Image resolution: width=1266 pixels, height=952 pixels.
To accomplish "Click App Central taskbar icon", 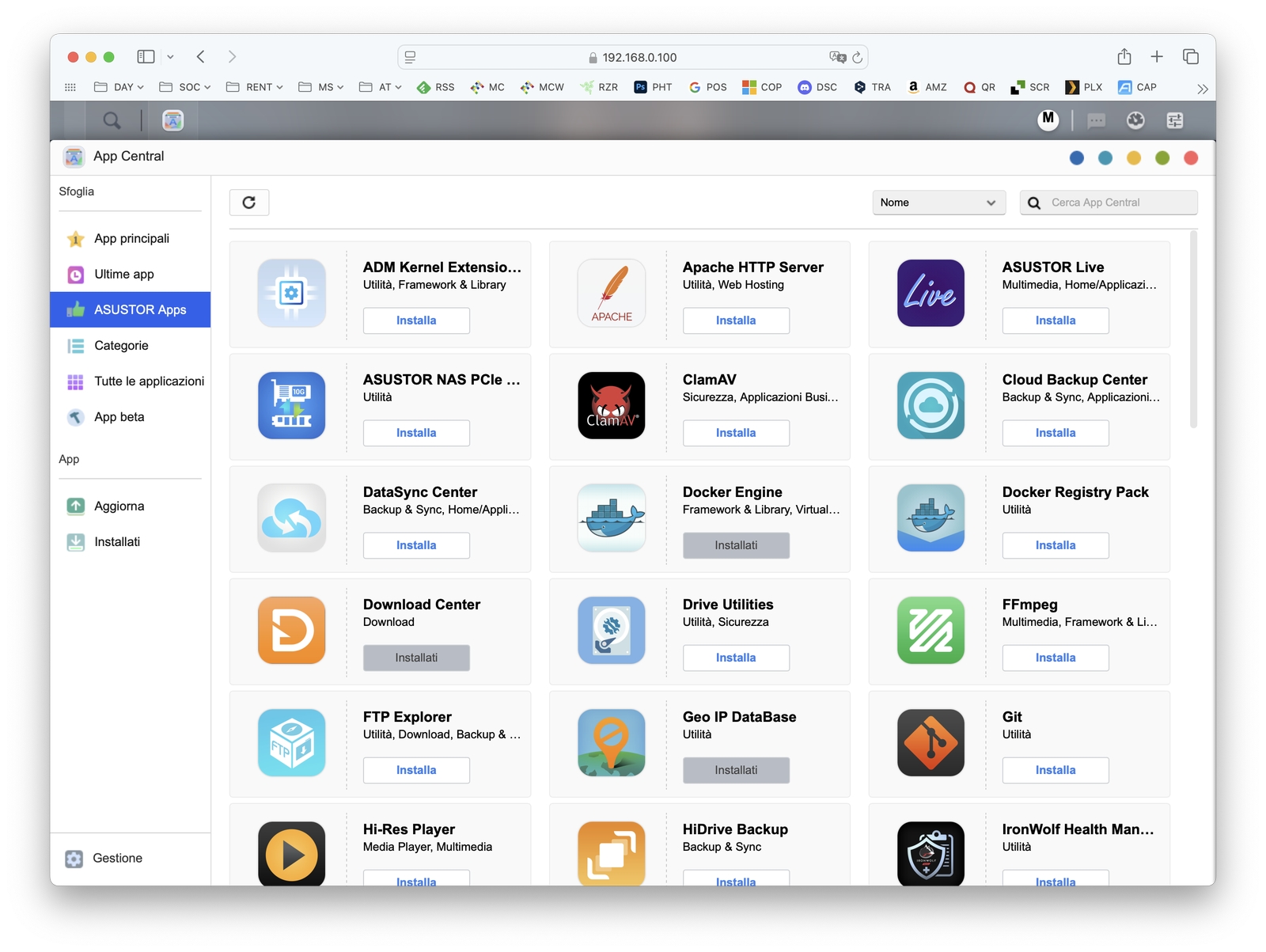I will click(x=173, y=120).
